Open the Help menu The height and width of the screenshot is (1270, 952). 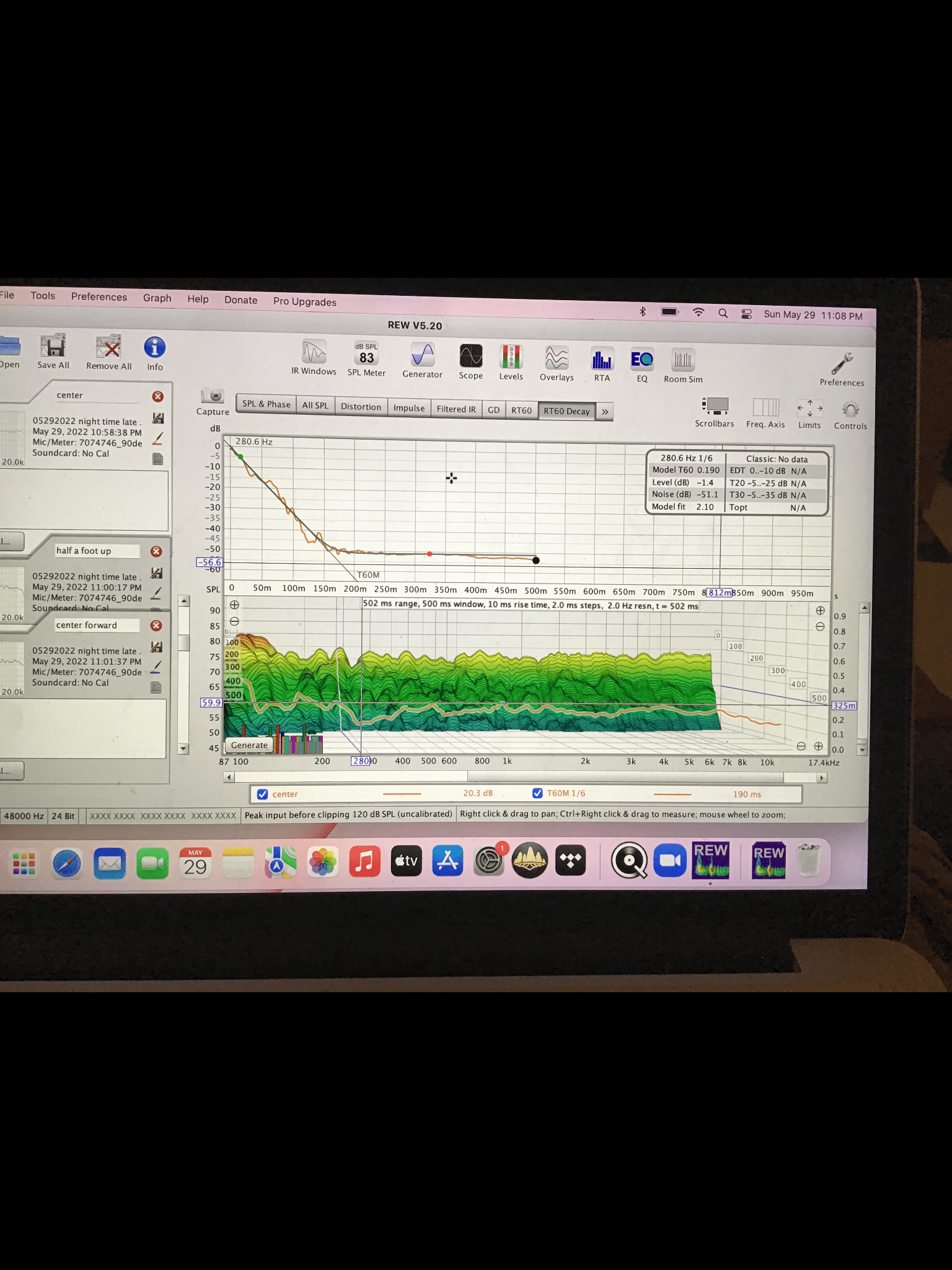click(198, 299)
